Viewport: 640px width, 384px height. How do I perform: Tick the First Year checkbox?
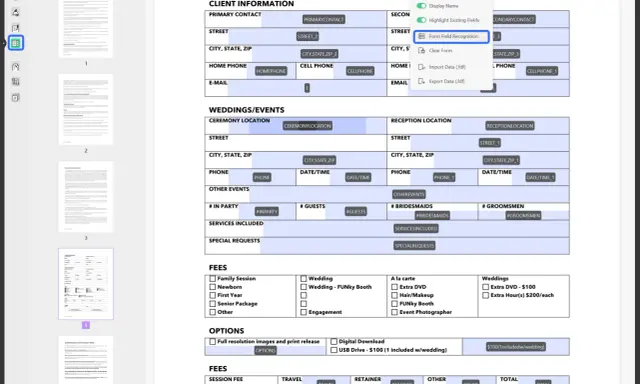[x=213, y=295]
